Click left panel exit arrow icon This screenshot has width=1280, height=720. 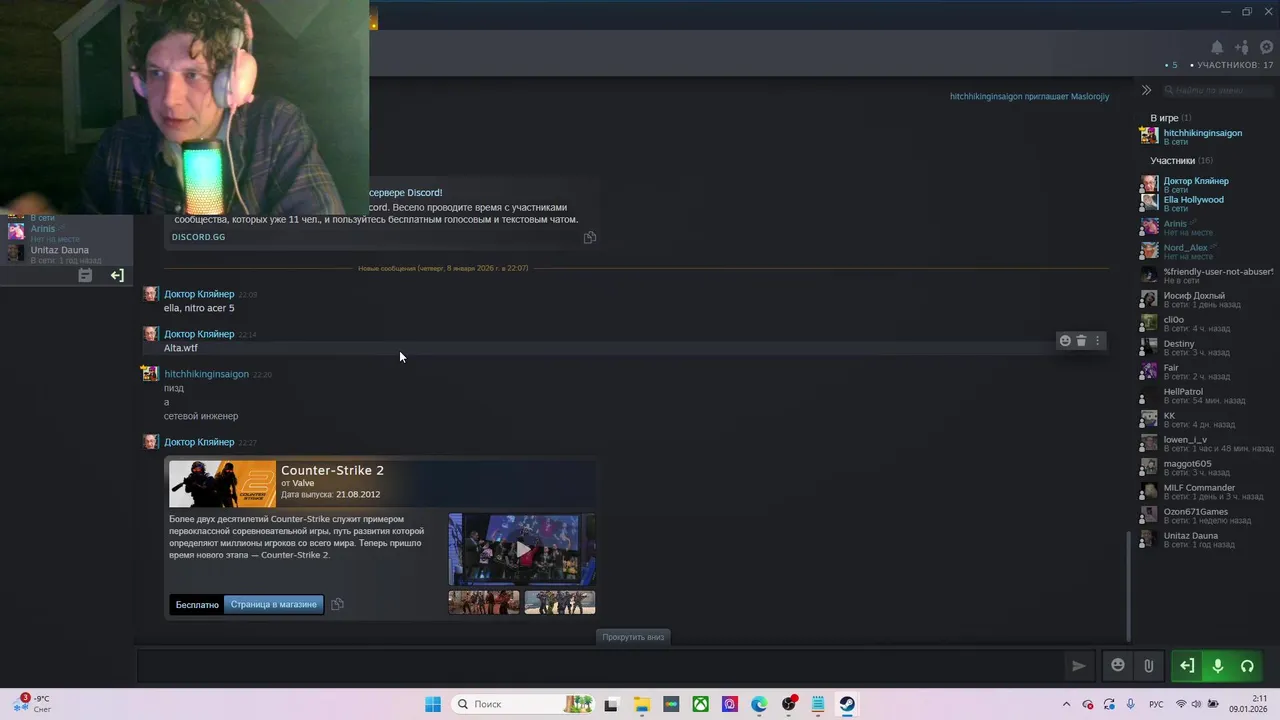click(117, 275)
